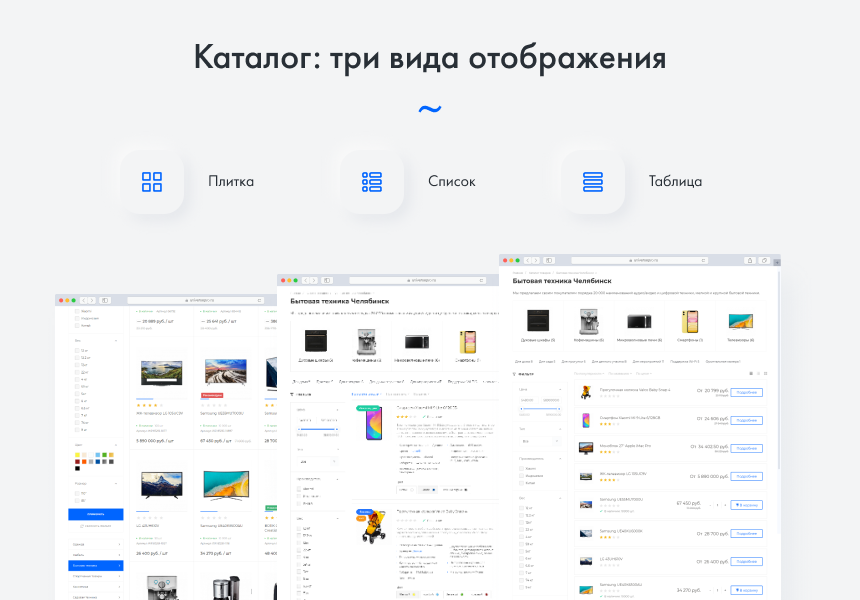Select the Список list view icon

point(371,182)
